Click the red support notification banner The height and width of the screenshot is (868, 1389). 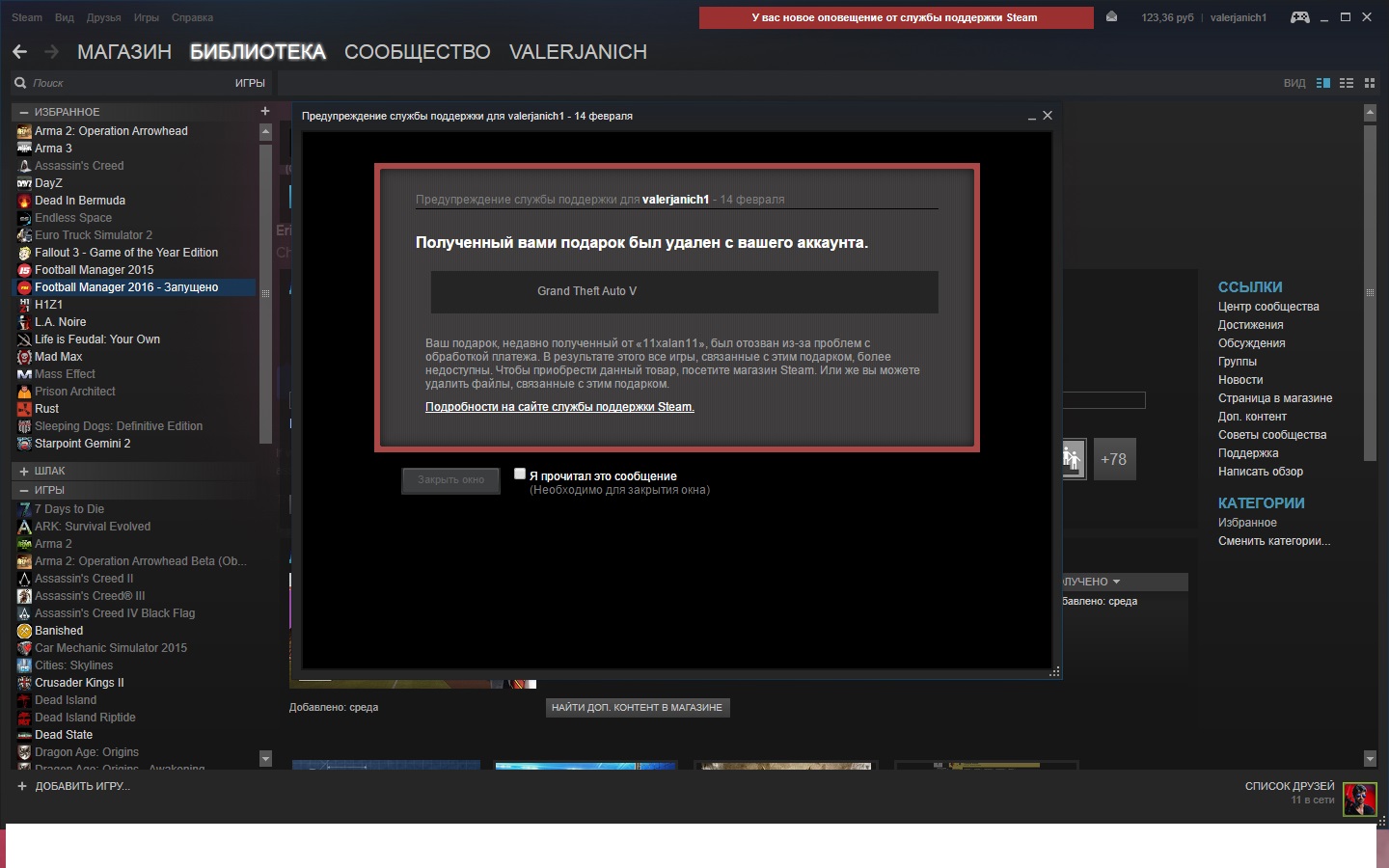tap(896, 17)
